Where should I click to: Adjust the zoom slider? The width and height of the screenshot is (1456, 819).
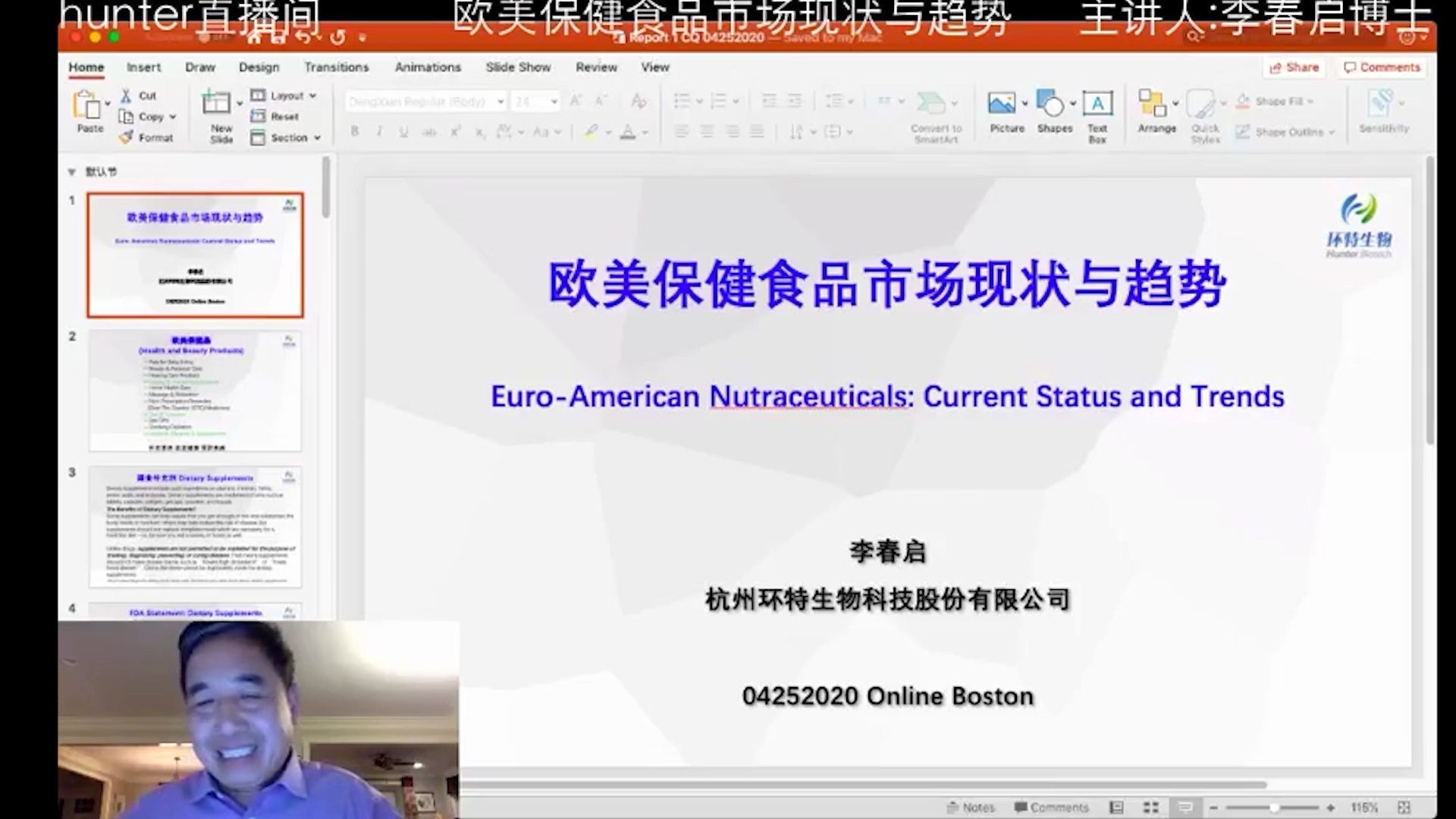pos(1273,808)
